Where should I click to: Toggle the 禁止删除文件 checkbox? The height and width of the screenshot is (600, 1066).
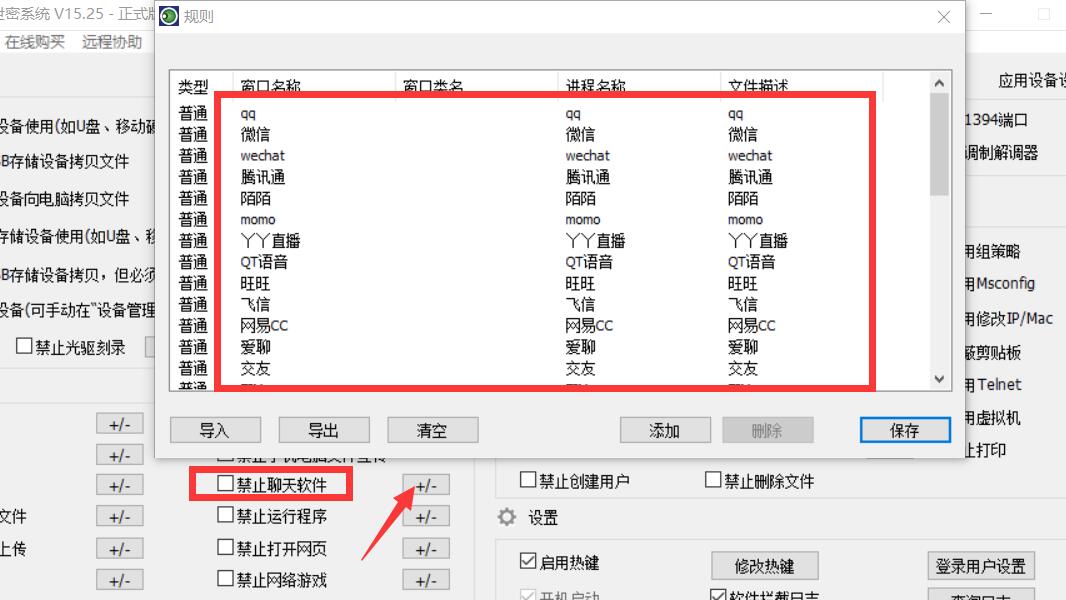[x=712, y=480]
